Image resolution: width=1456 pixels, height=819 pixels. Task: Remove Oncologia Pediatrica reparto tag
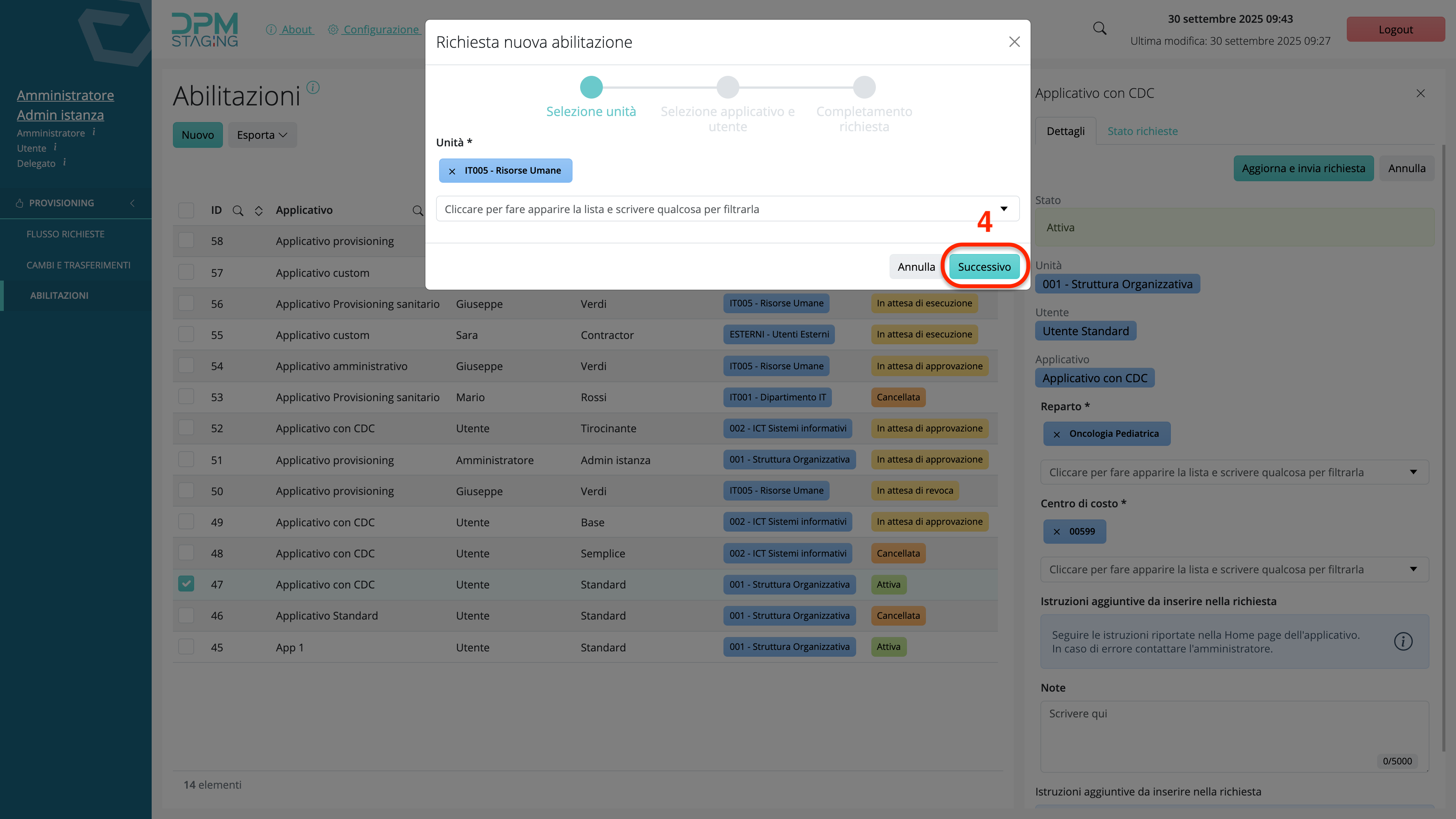coord(1056,434)
